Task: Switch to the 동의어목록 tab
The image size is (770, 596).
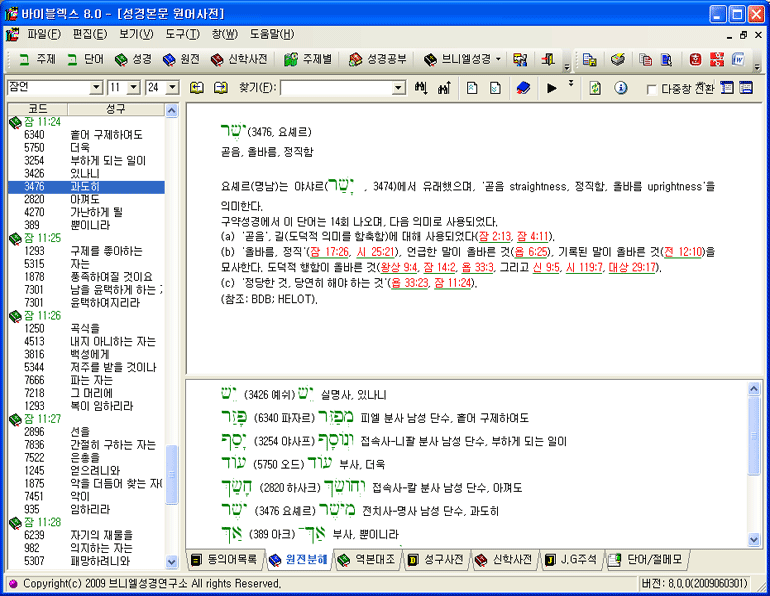Action: (x=225, y=559)
